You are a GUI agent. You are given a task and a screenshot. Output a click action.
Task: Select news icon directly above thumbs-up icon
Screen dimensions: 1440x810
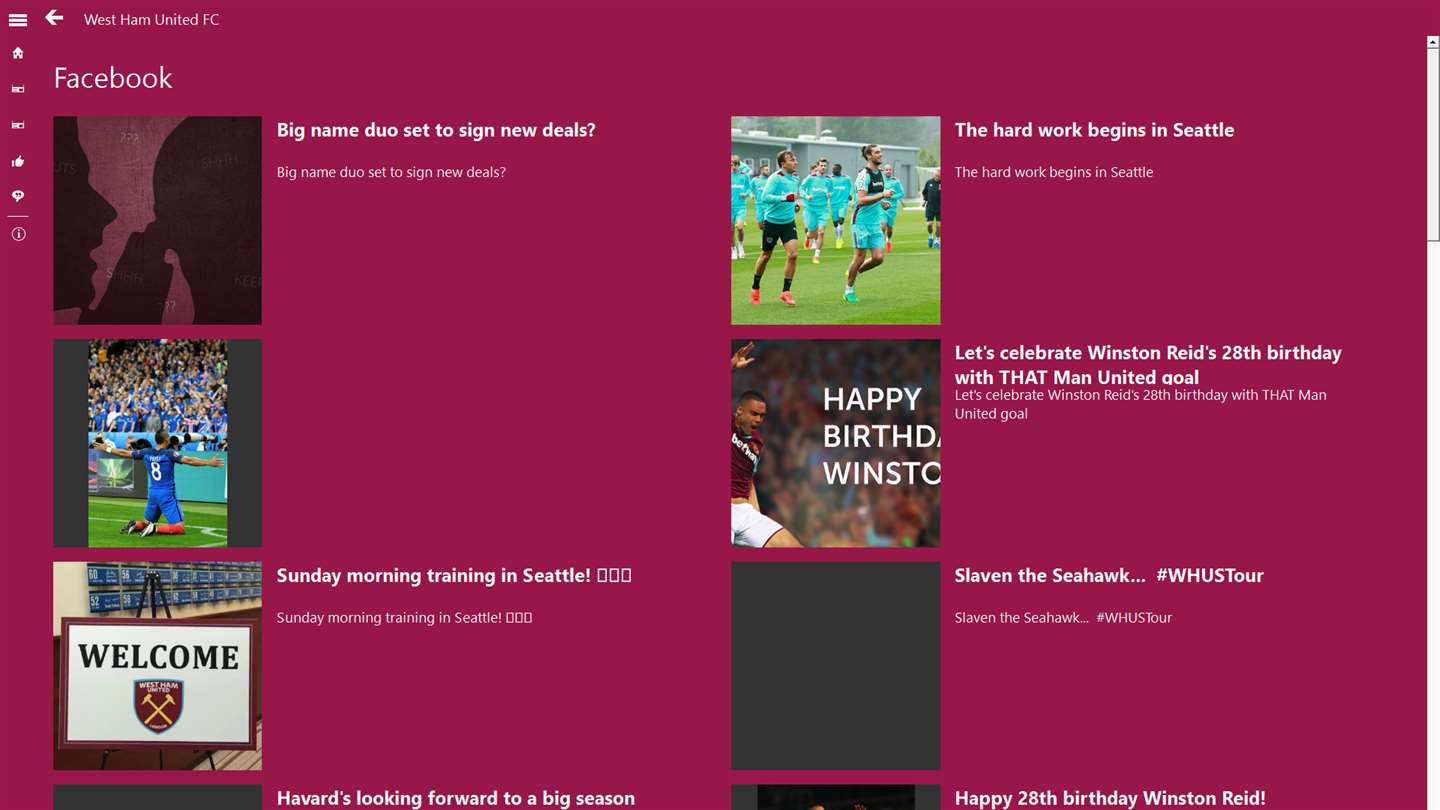coord(18,125)
